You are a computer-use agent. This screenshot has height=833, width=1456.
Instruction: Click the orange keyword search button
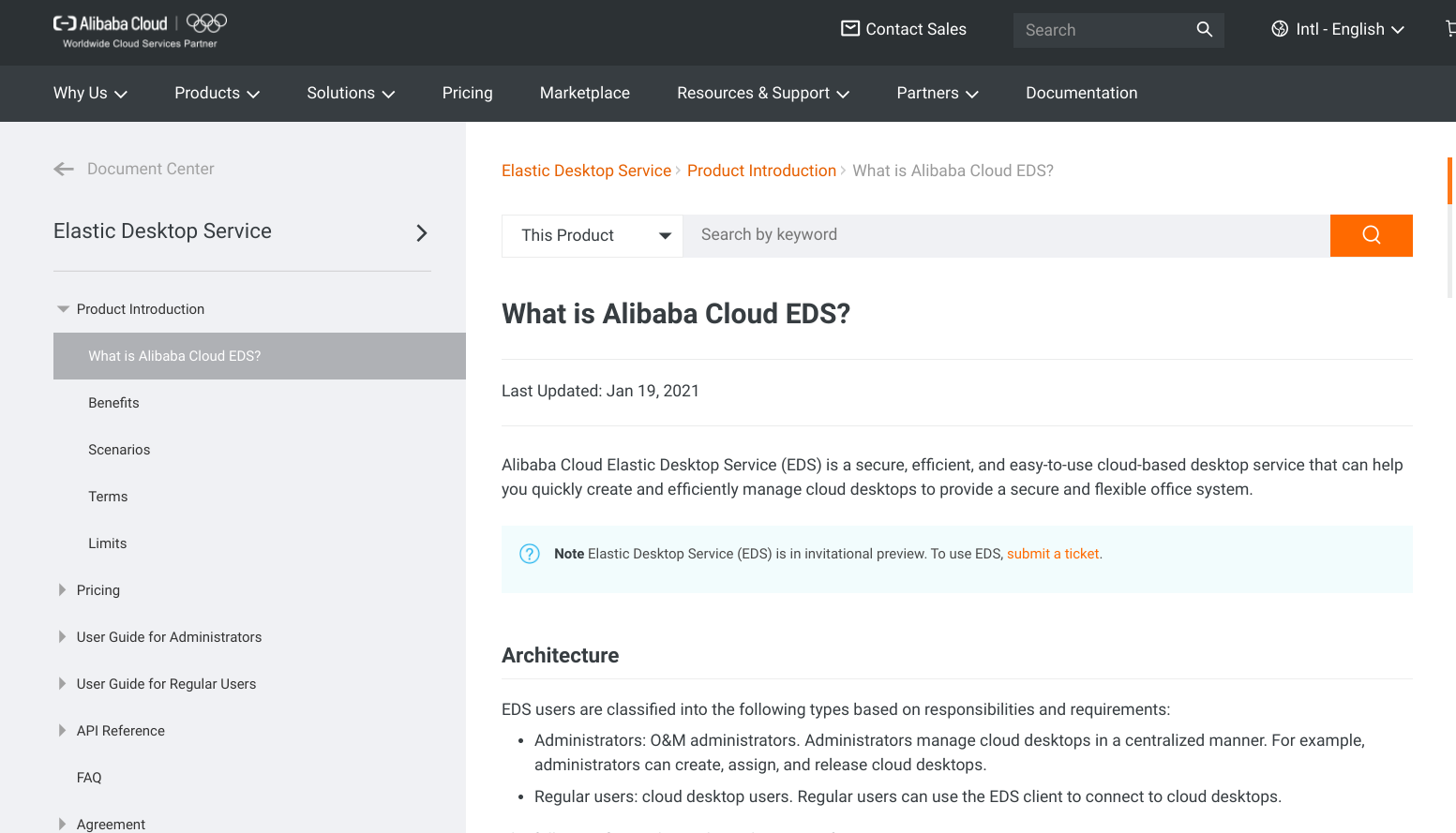(1371, 235)
